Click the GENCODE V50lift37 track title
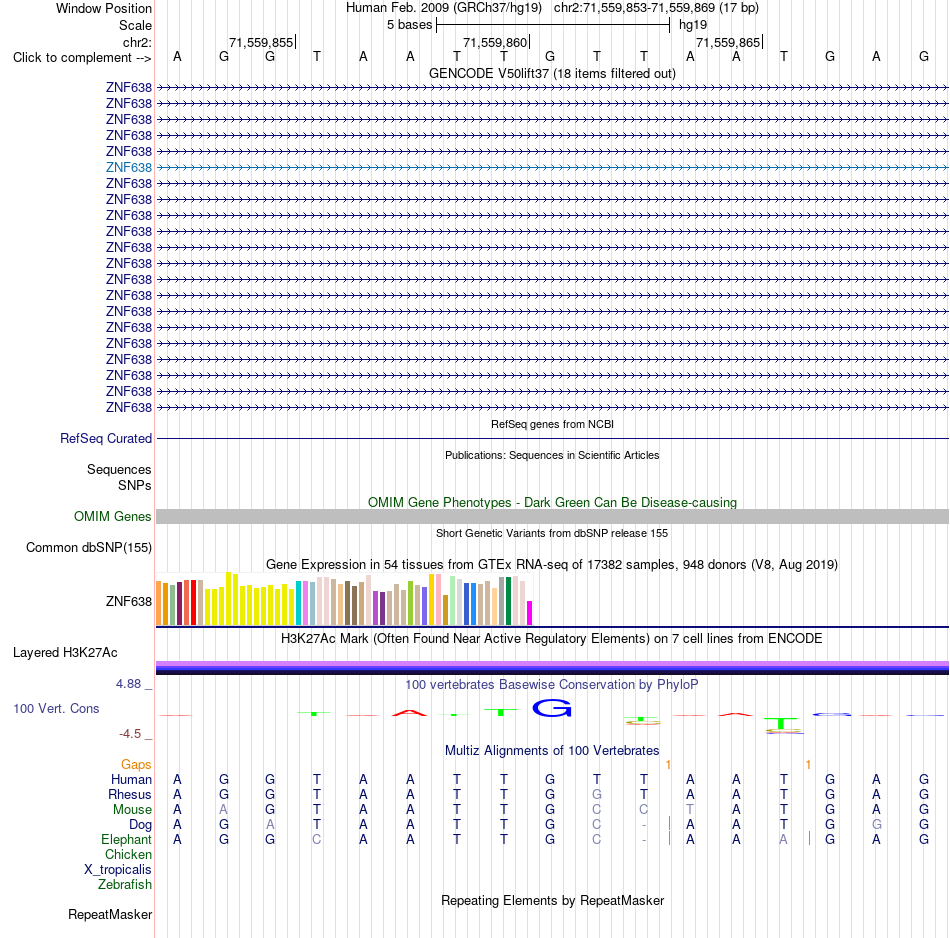 click(552, 73)
